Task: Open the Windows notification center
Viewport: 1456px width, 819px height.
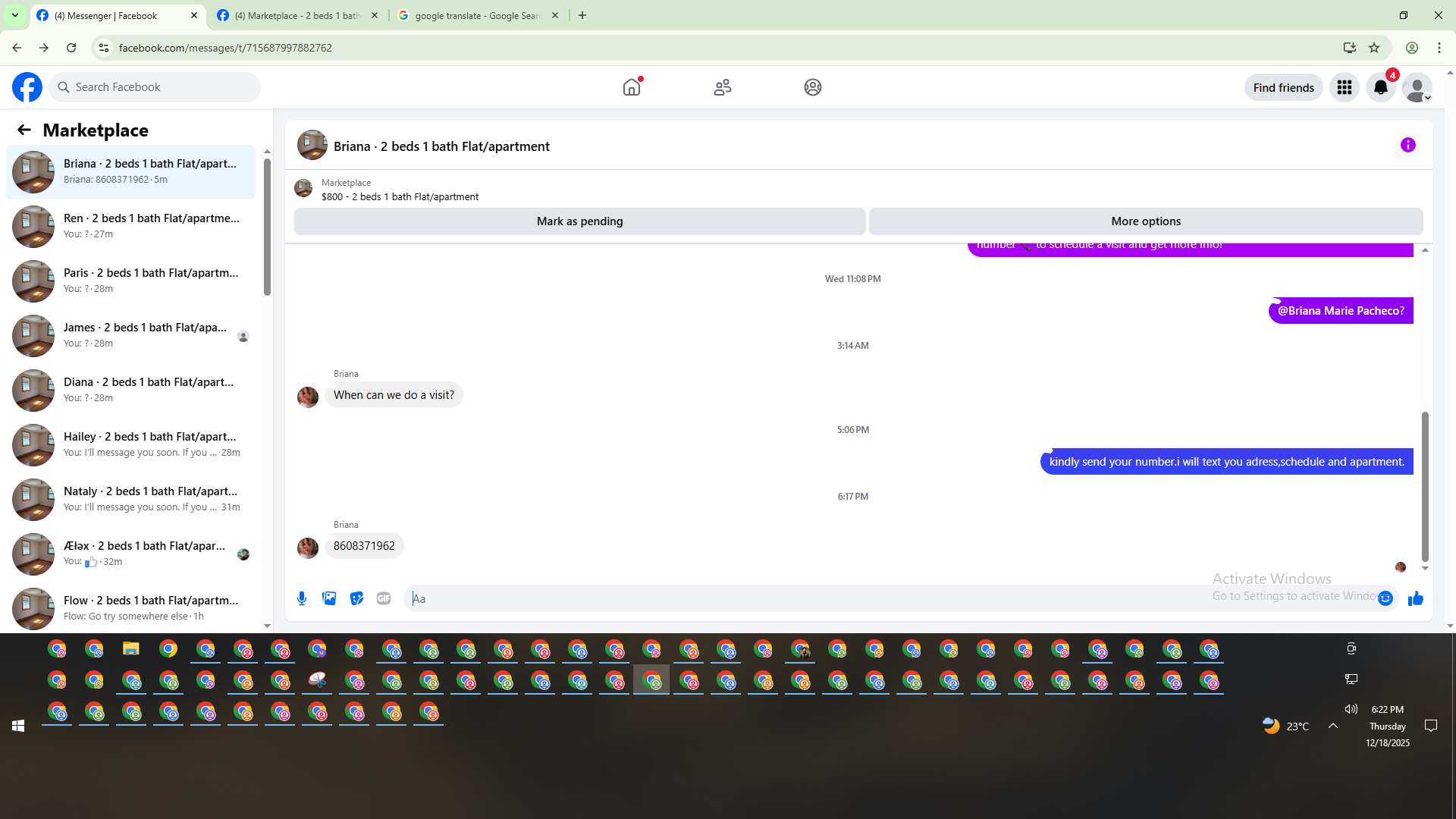Action: (x=1431, y=726)
